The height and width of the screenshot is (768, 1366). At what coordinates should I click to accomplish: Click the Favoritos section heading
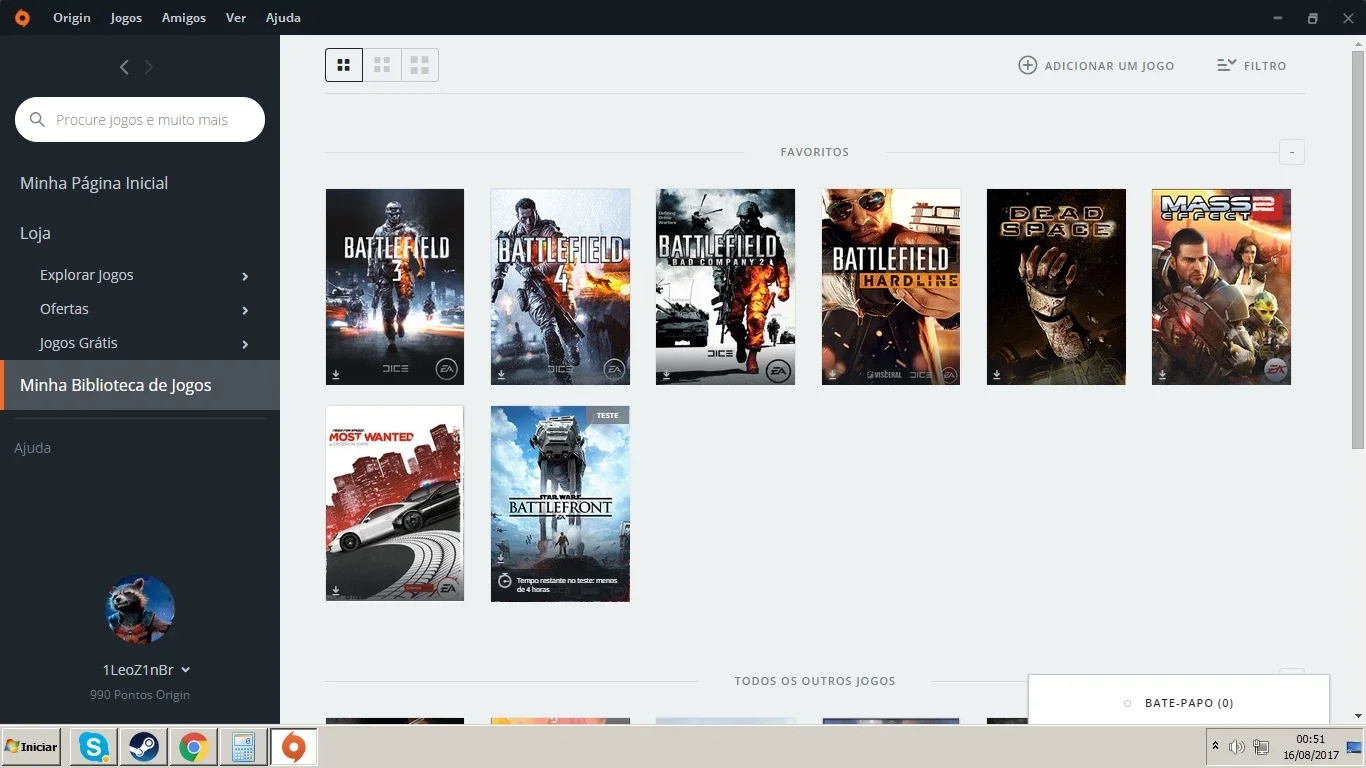click(815, 152)
